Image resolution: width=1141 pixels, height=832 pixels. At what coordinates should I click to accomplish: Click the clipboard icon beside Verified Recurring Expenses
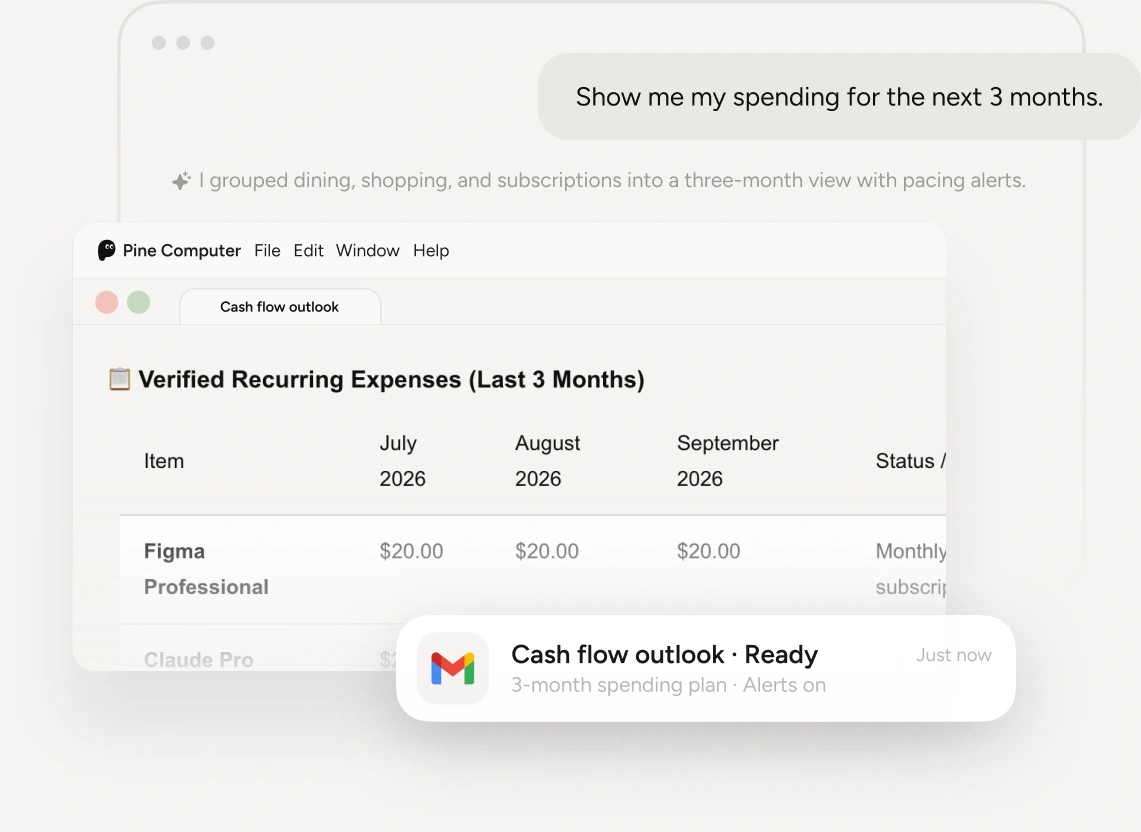coord(119,379)
